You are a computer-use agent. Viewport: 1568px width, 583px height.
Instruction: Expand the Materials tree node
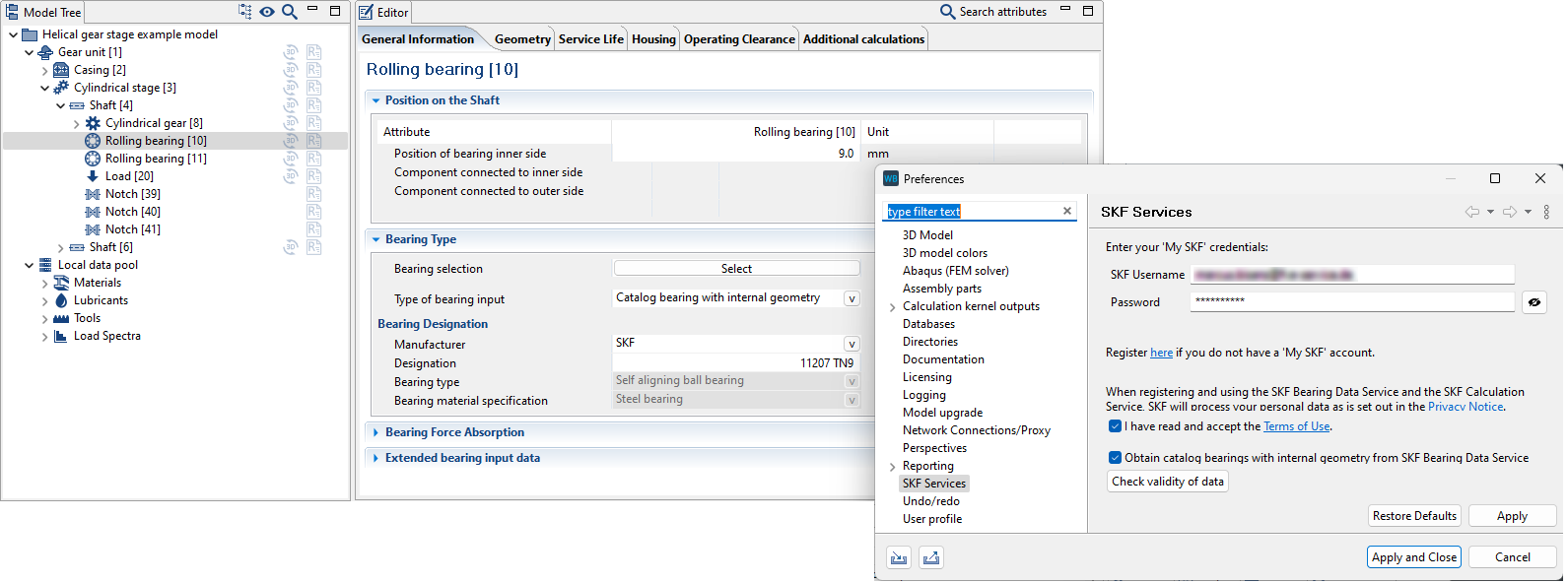44,283
